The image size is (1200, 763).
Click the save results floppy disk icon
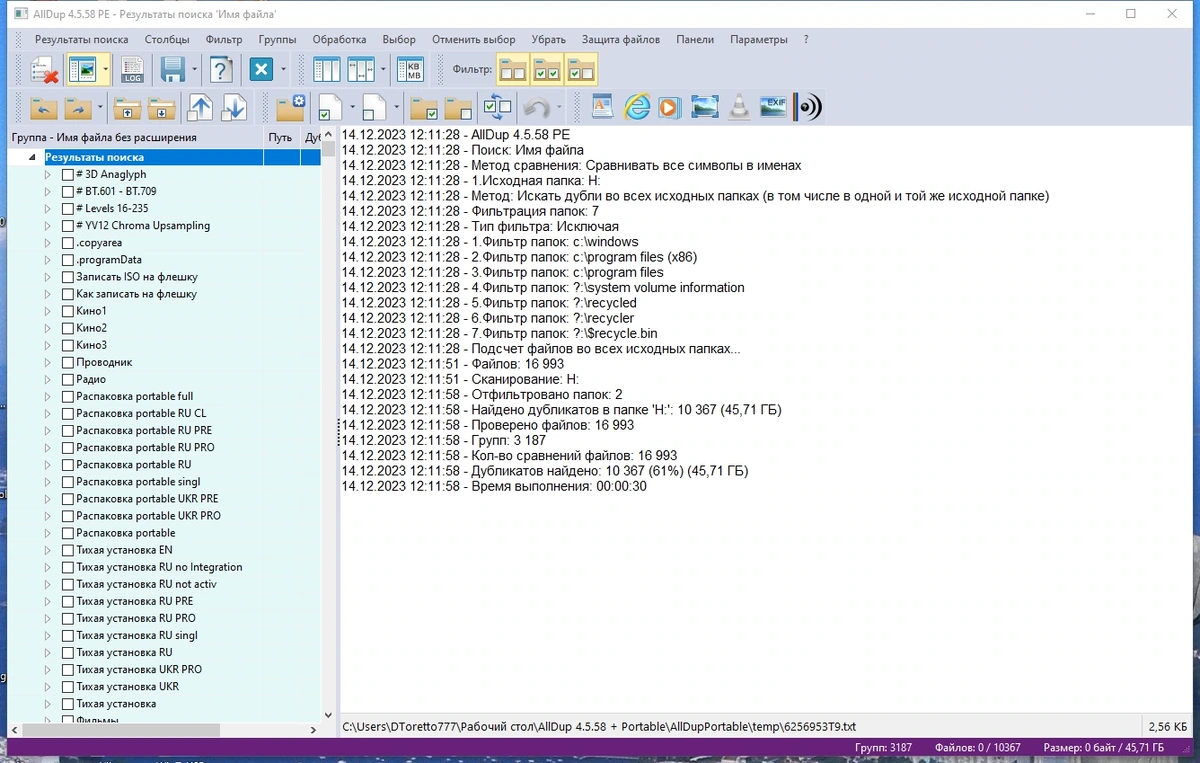172,70
